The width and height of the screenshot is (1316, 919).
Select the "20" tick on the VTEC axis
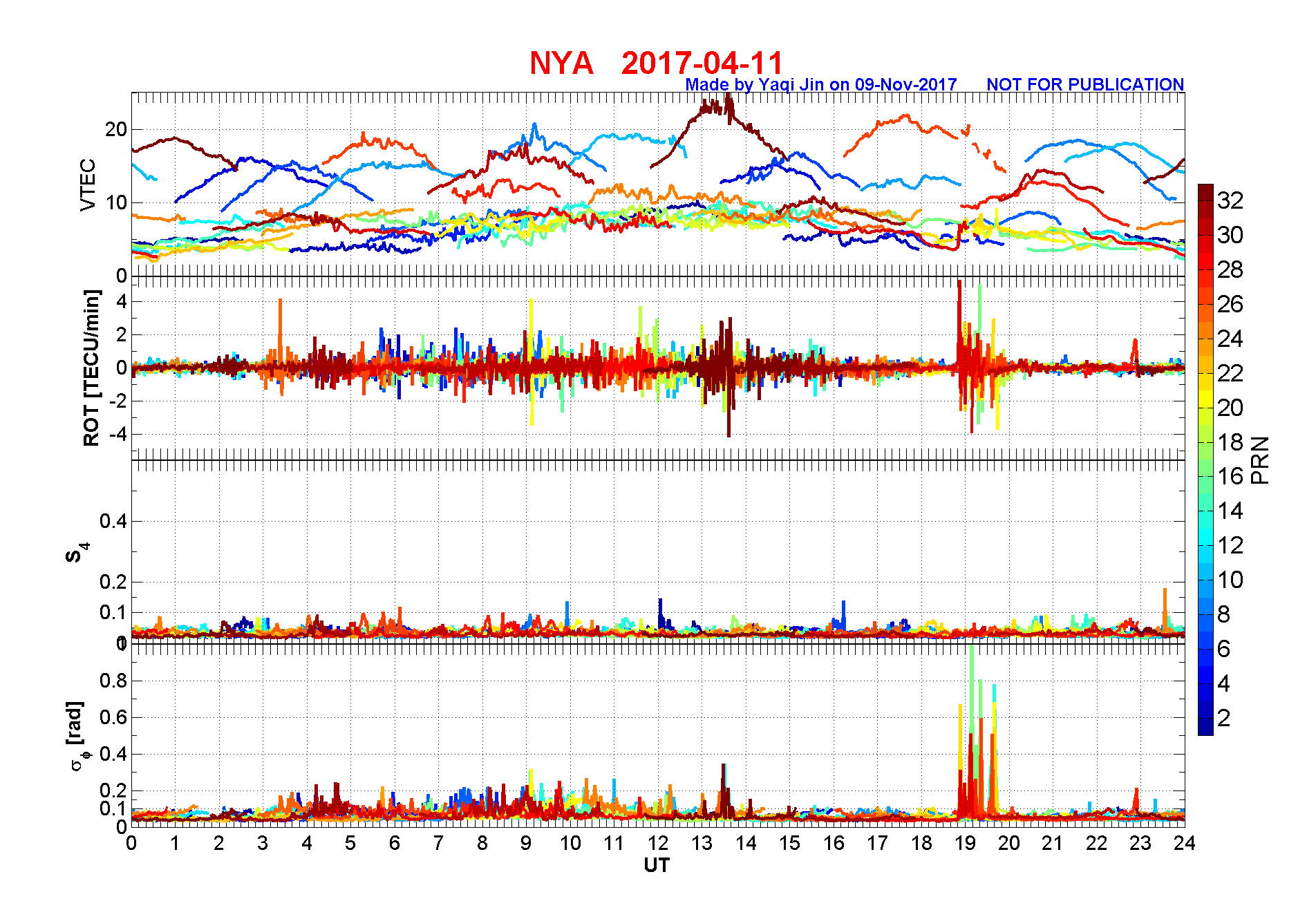tap(116, 129)
